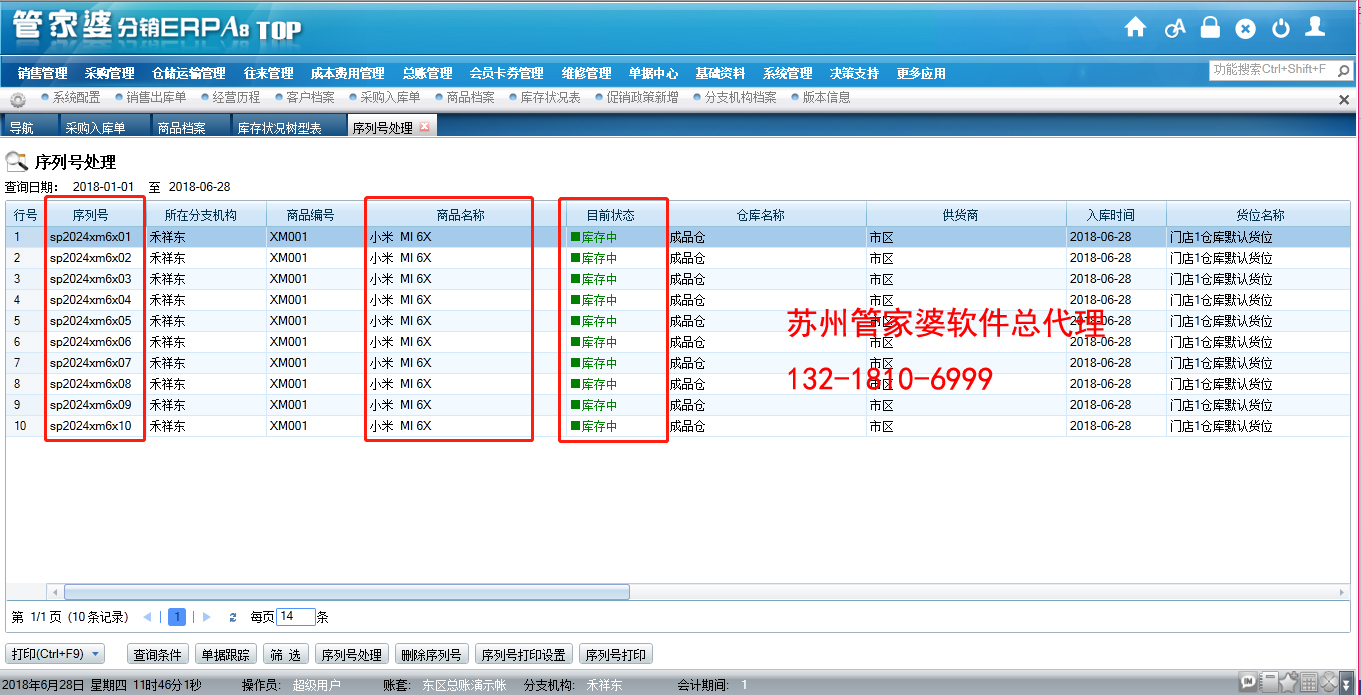Viewport: 1361px width, 695px height.
Task: Open the calculator icon in status bar
Action: (x=1308, y=682)
